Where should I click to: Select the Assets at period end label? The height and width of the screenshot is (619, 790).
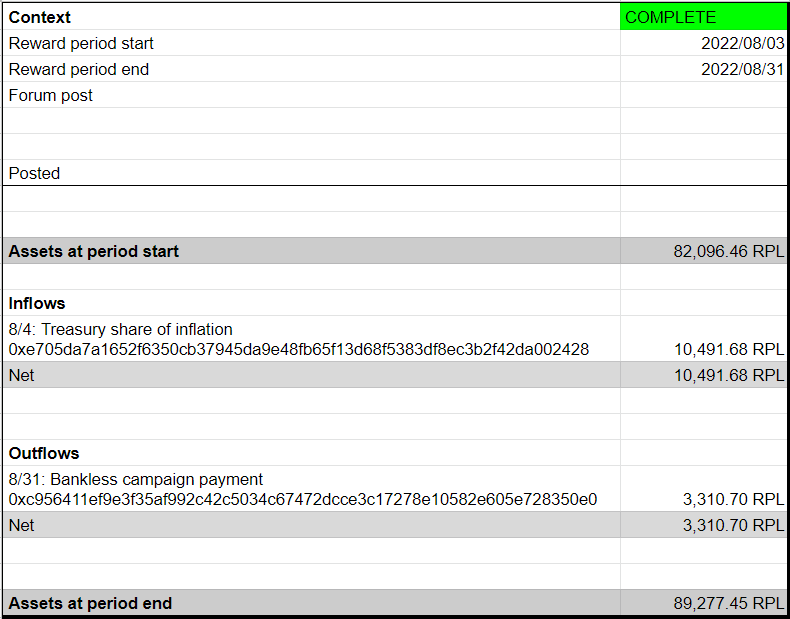click(x=90, y=603)
